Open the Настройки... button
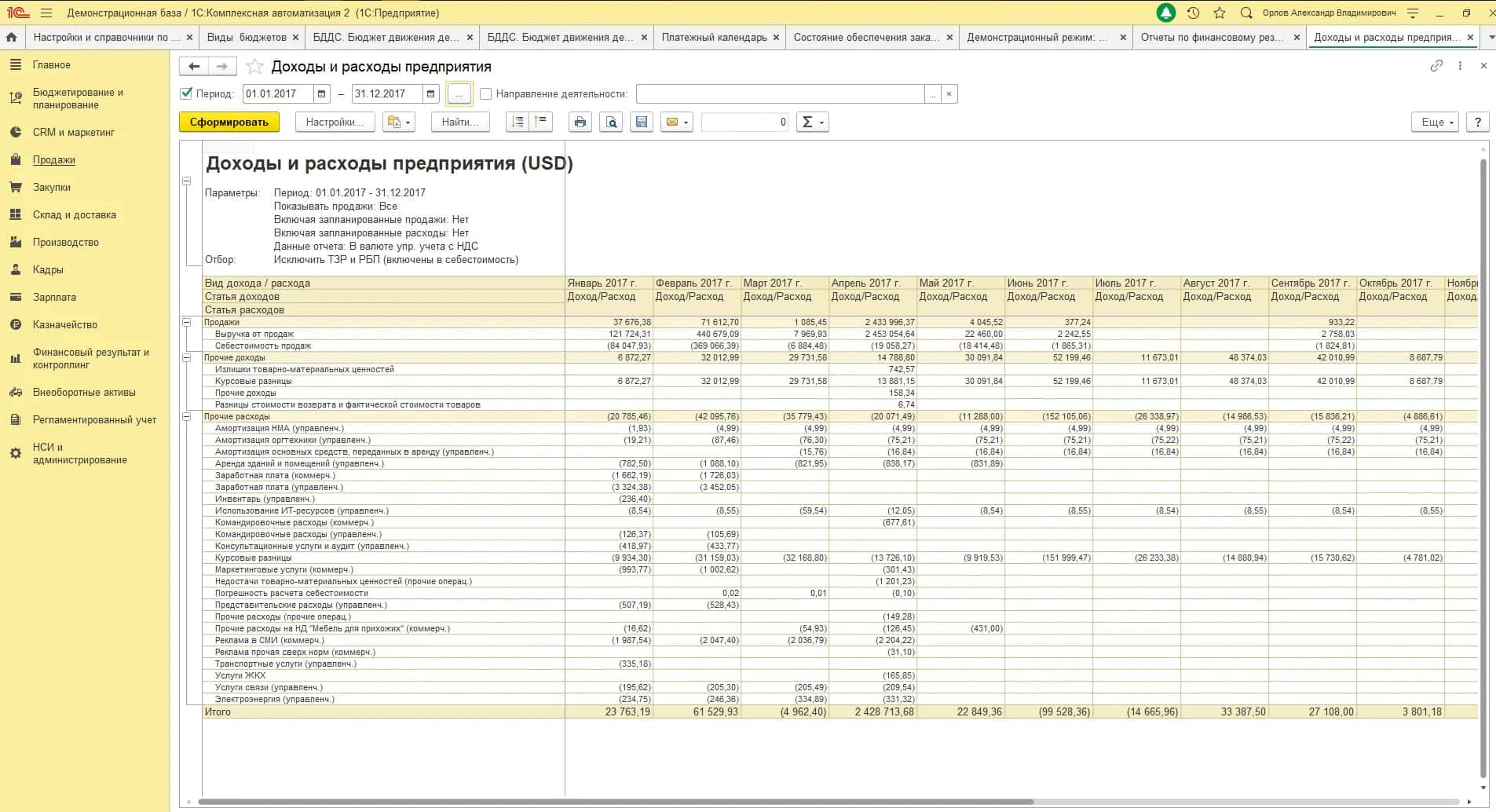Image resolution: width=1496 pixels, height=812 pixels. point(335,122)
